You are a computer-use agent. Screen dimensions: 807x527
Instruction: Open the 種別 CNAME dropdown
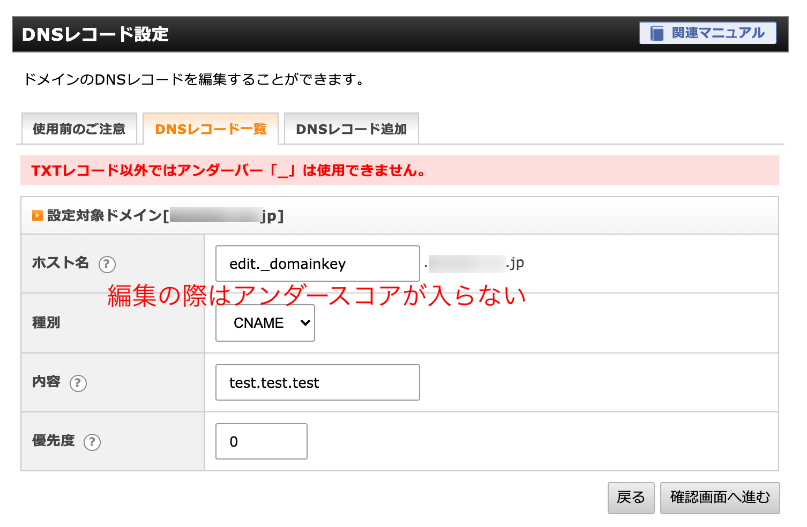(x=265, y=323)
